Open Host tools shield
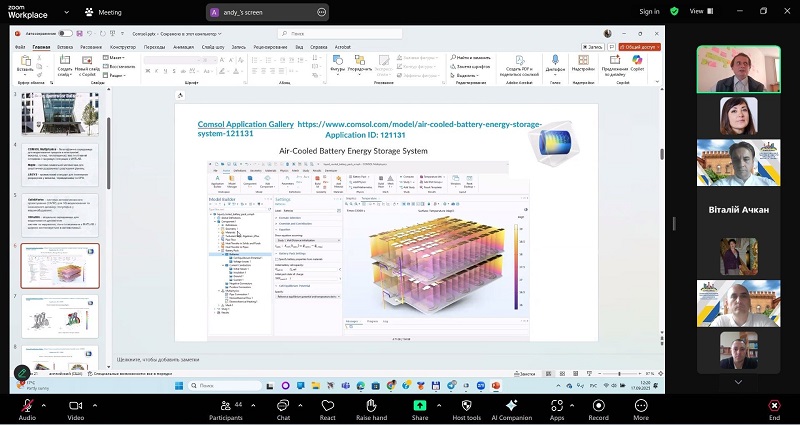Viewport: 800px width, 425px height. 466,406
